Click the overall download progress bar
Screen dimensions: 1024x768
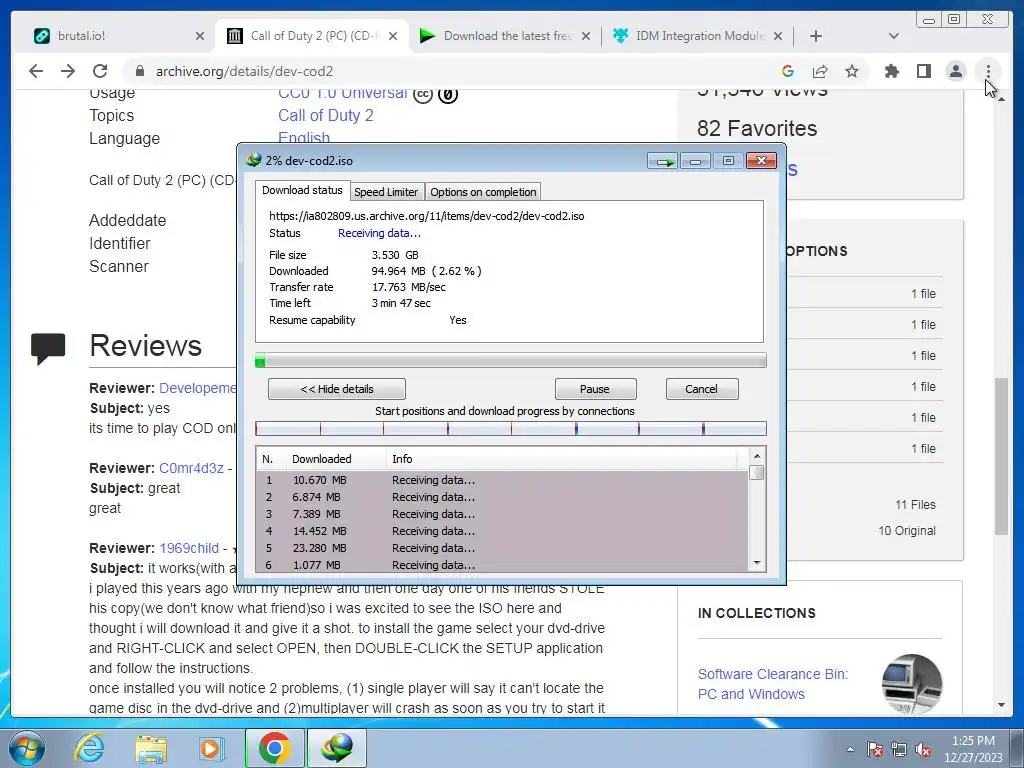pos(511,360)
